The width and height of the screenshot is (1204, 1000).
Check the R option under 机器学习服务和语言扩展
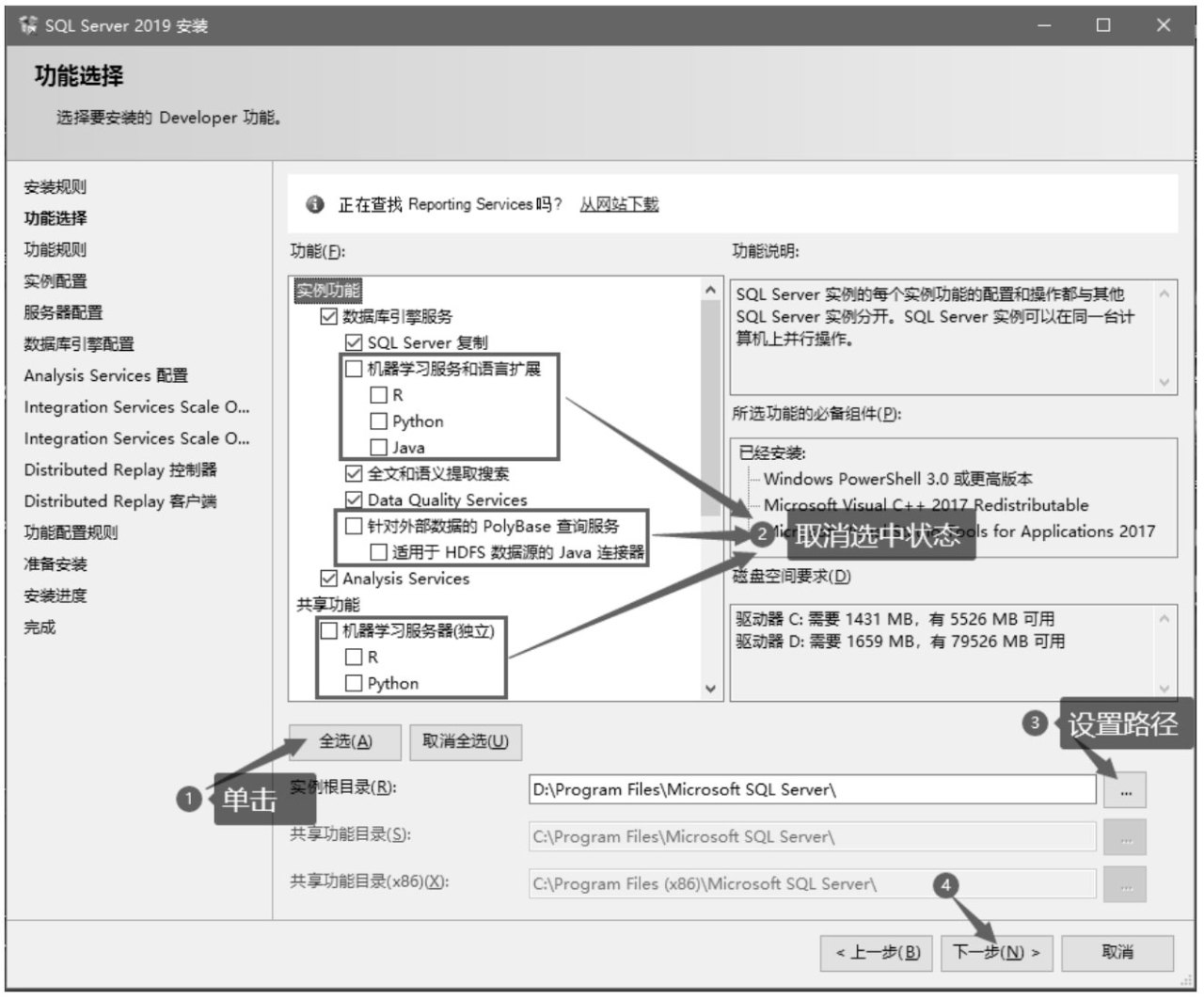[x=379, y=395]
